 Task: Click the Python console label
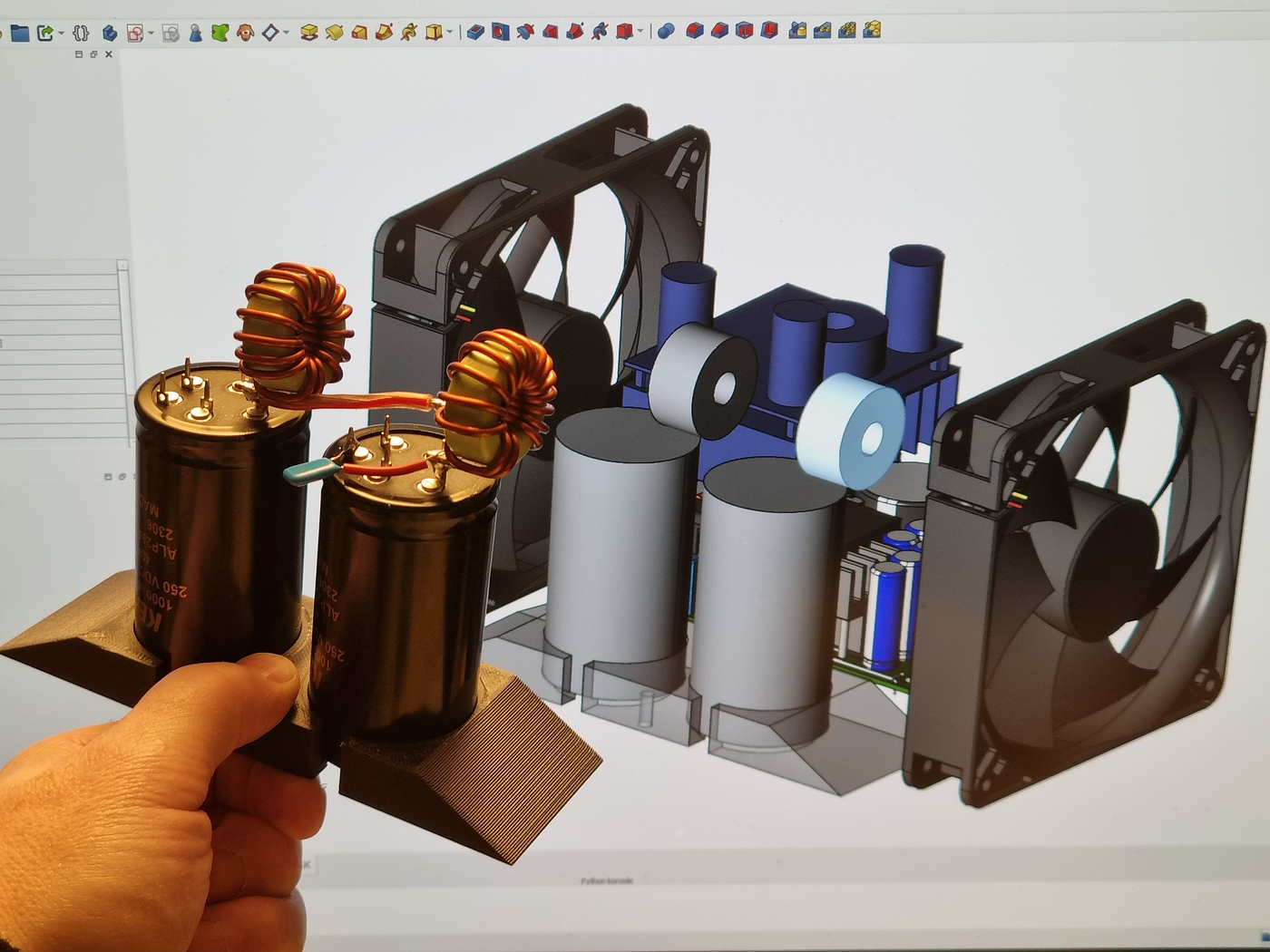[x=607, y=880]
